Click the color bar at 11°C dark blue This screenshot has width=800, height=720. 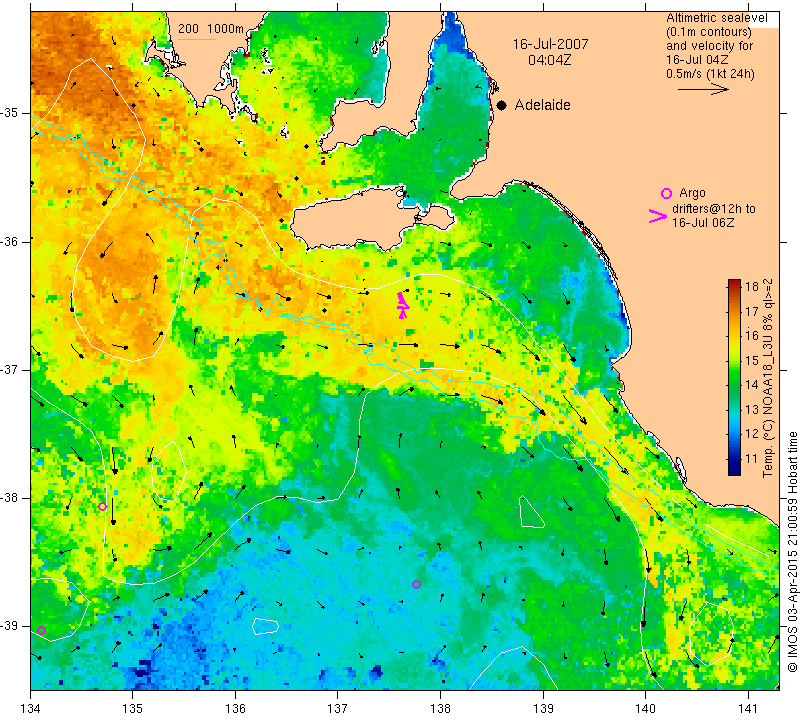(x=734, y=459)
